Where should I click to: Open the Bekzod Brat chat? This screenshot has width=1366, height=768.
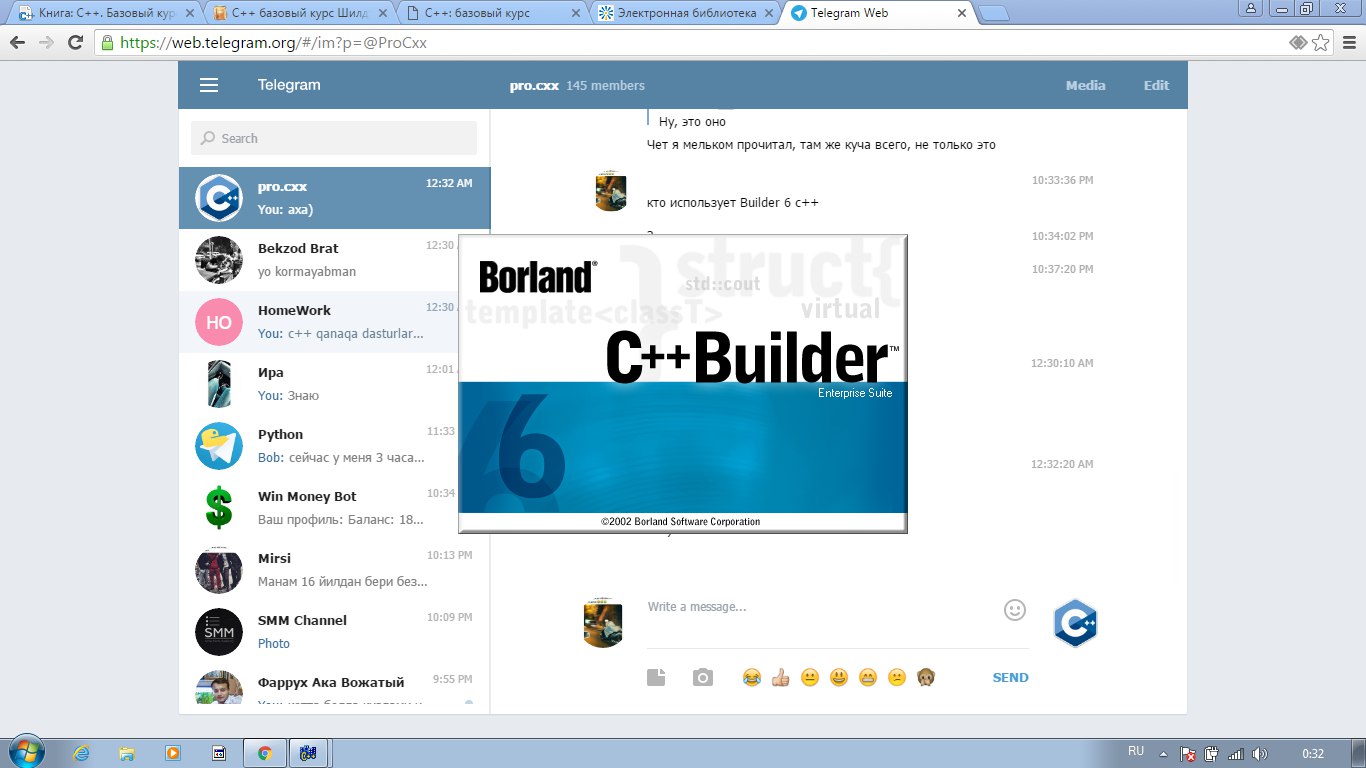335,260
